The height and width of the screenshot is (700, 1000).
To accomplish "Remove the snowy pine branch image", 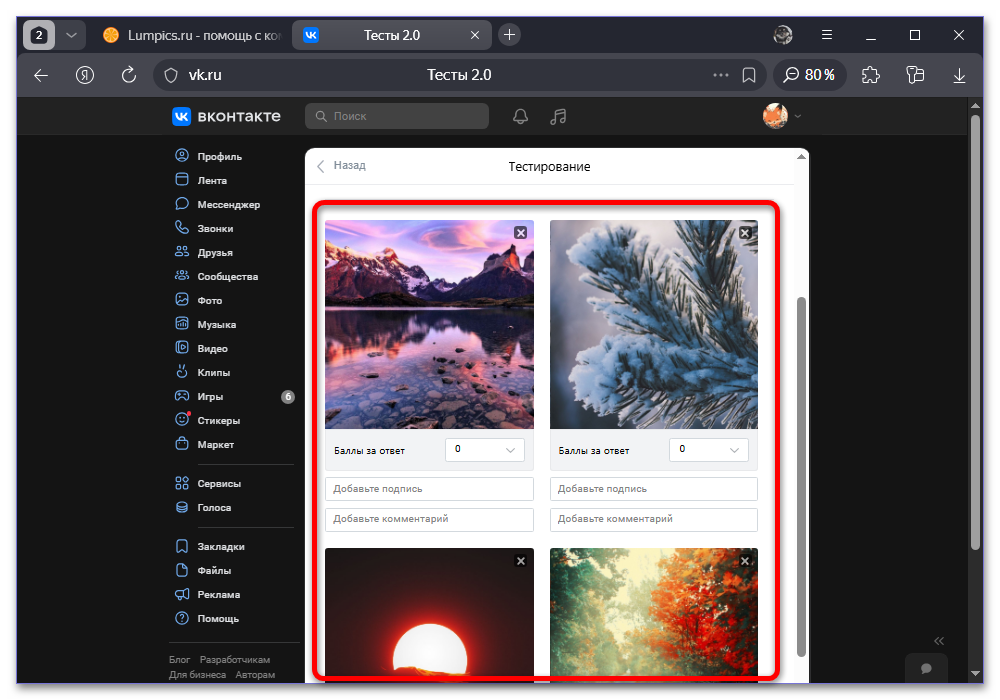I will click(x=745, y=233).
